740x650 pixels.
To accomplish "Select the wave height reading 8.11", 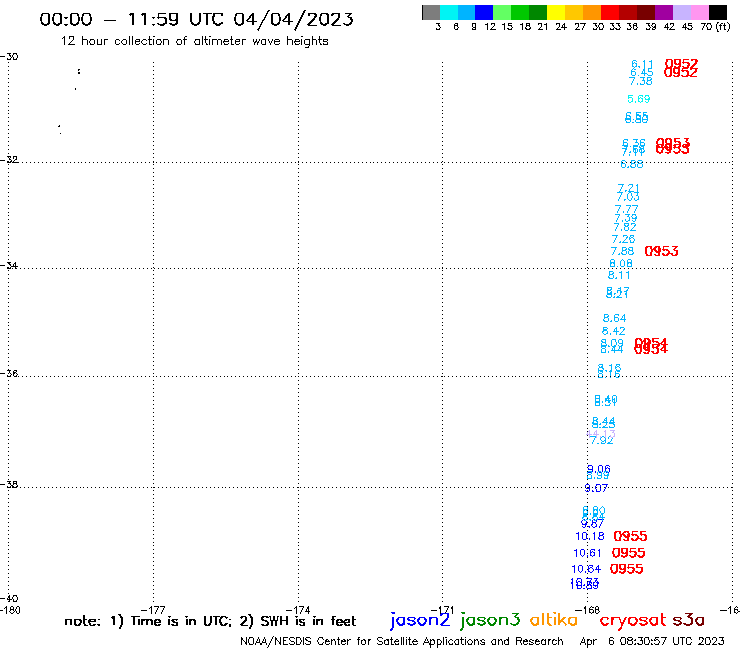I will (619, 275).
